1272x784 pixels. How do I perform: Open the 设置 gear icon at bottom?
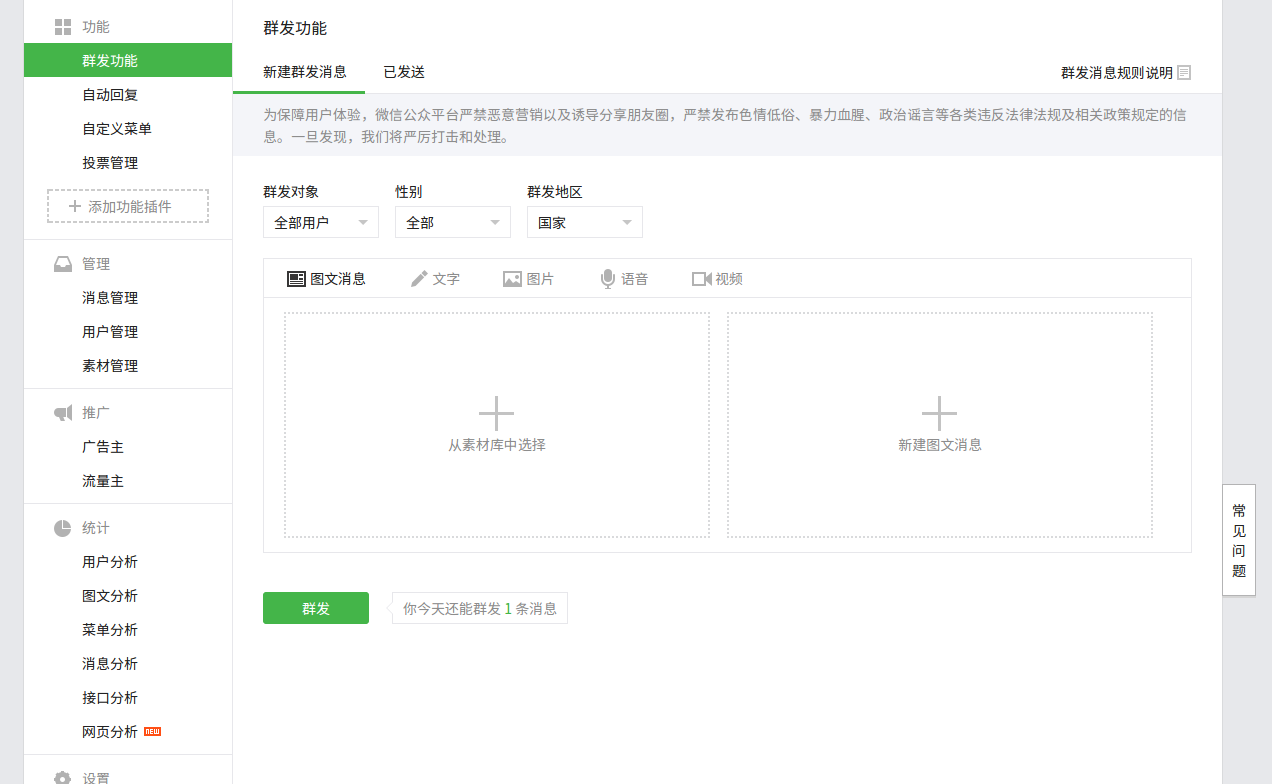(61, 776)
